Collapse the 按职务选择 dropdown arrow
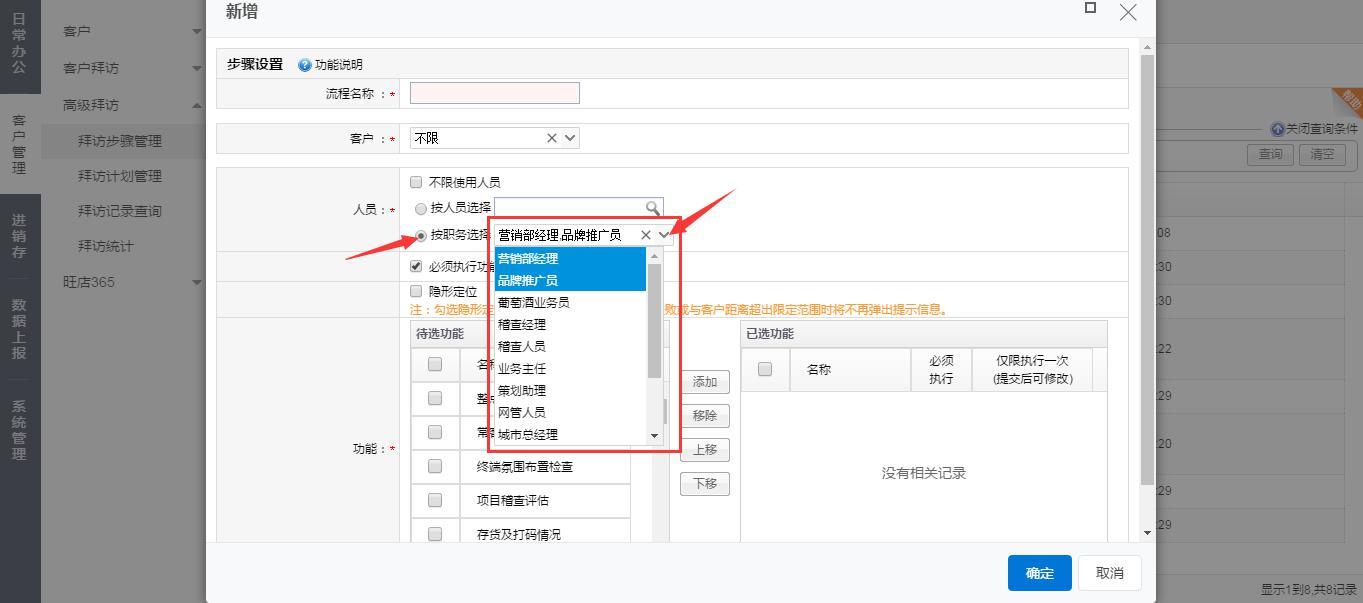 pyautogui.click(x=664, y=235)
